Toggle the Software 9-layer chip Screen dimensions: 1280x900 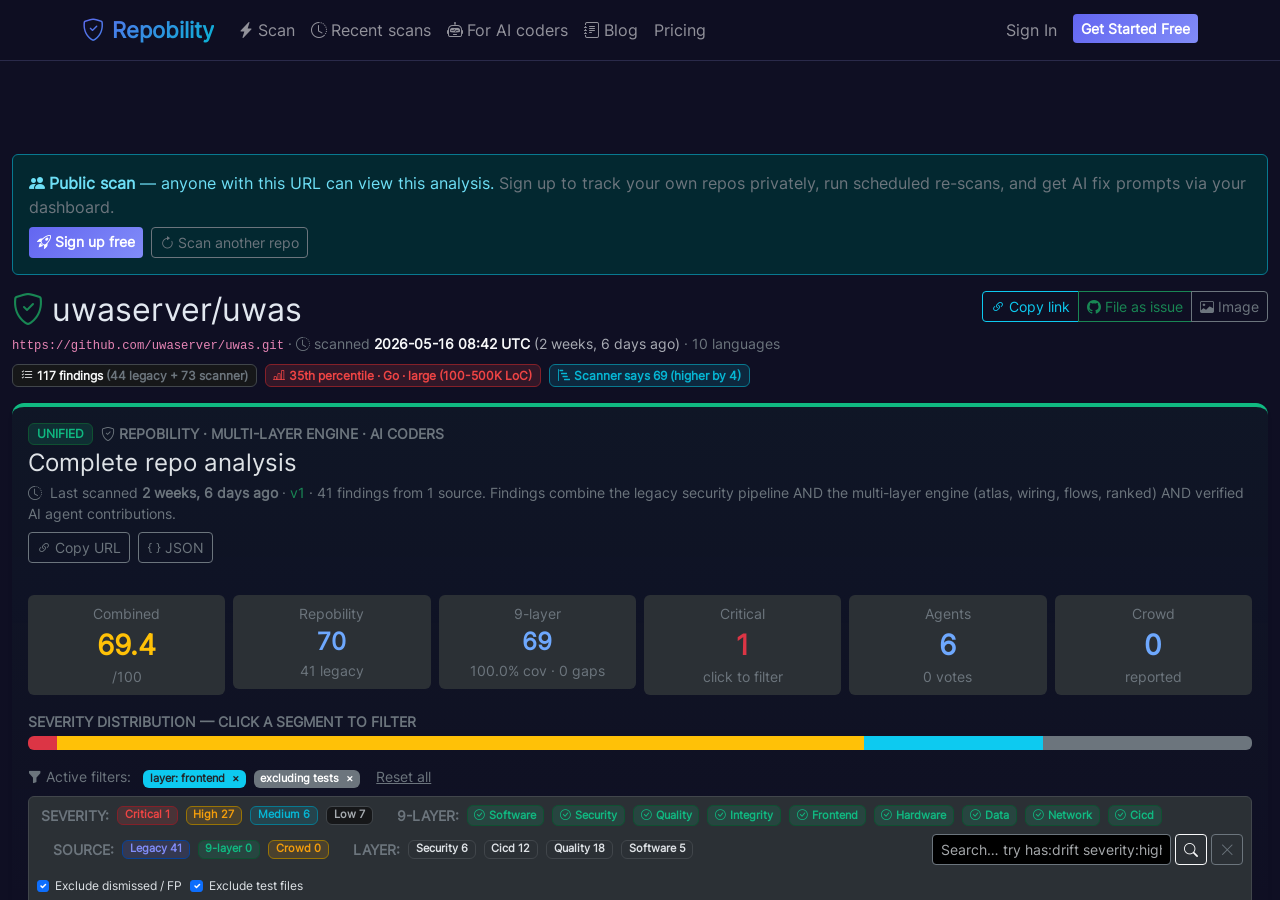click(x=505, y=815)
